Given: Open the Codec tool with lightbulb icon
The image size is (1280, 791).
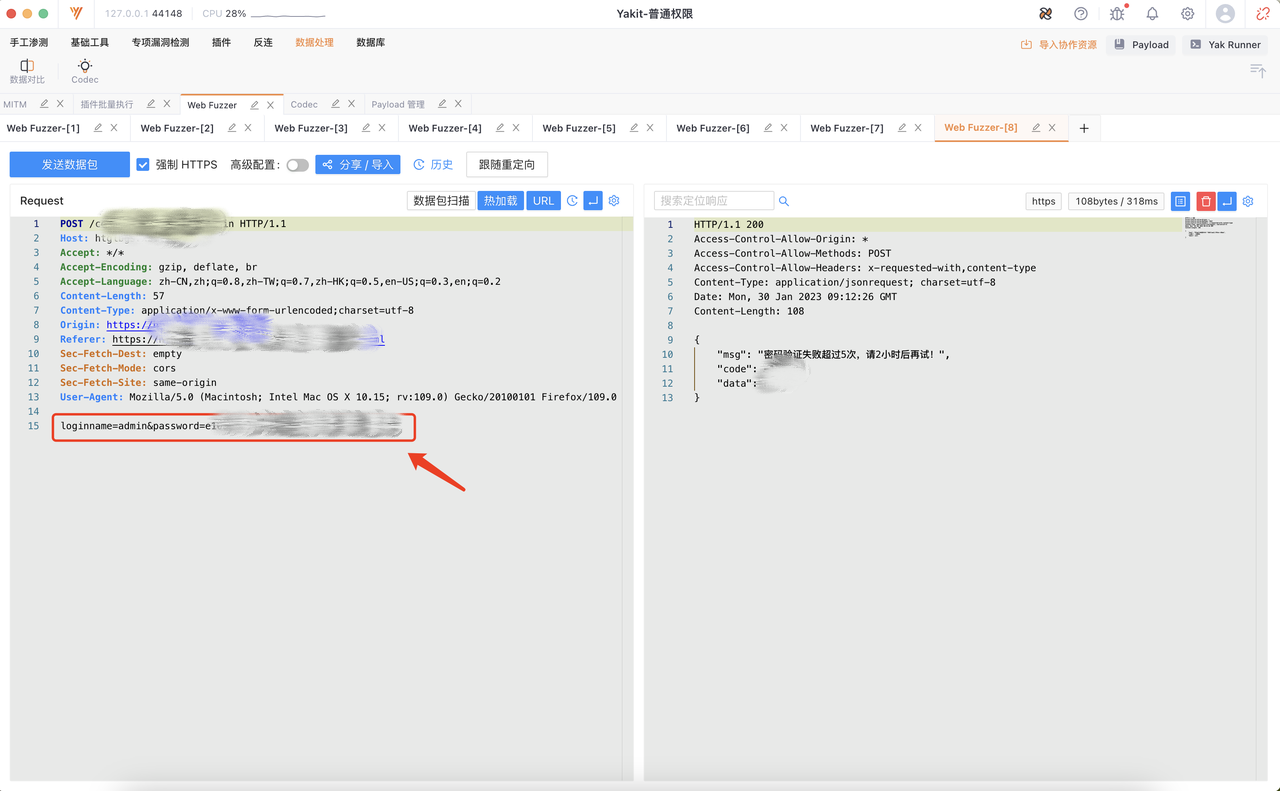Looking at the screenshot, I should [85, 71].
